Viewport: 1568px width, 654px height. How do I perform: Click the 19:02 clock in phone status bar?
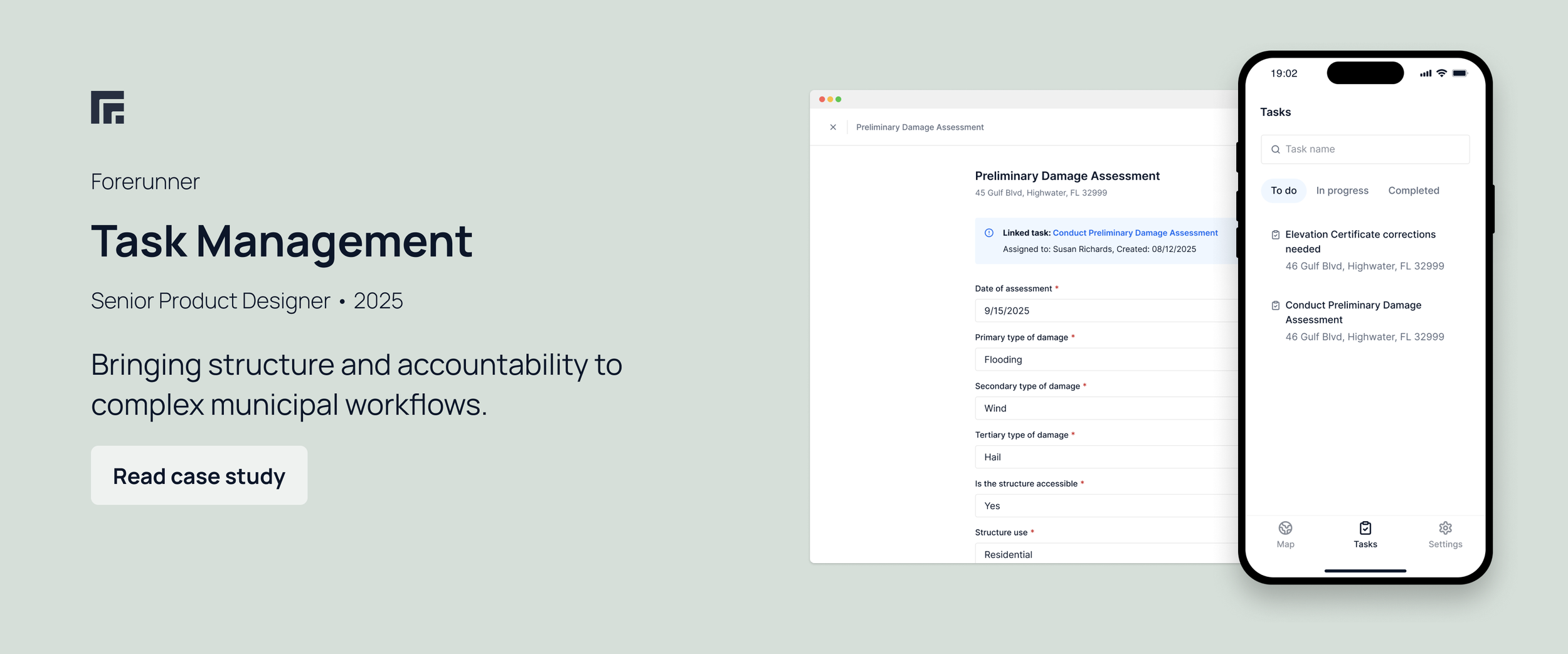point(1284,73)
